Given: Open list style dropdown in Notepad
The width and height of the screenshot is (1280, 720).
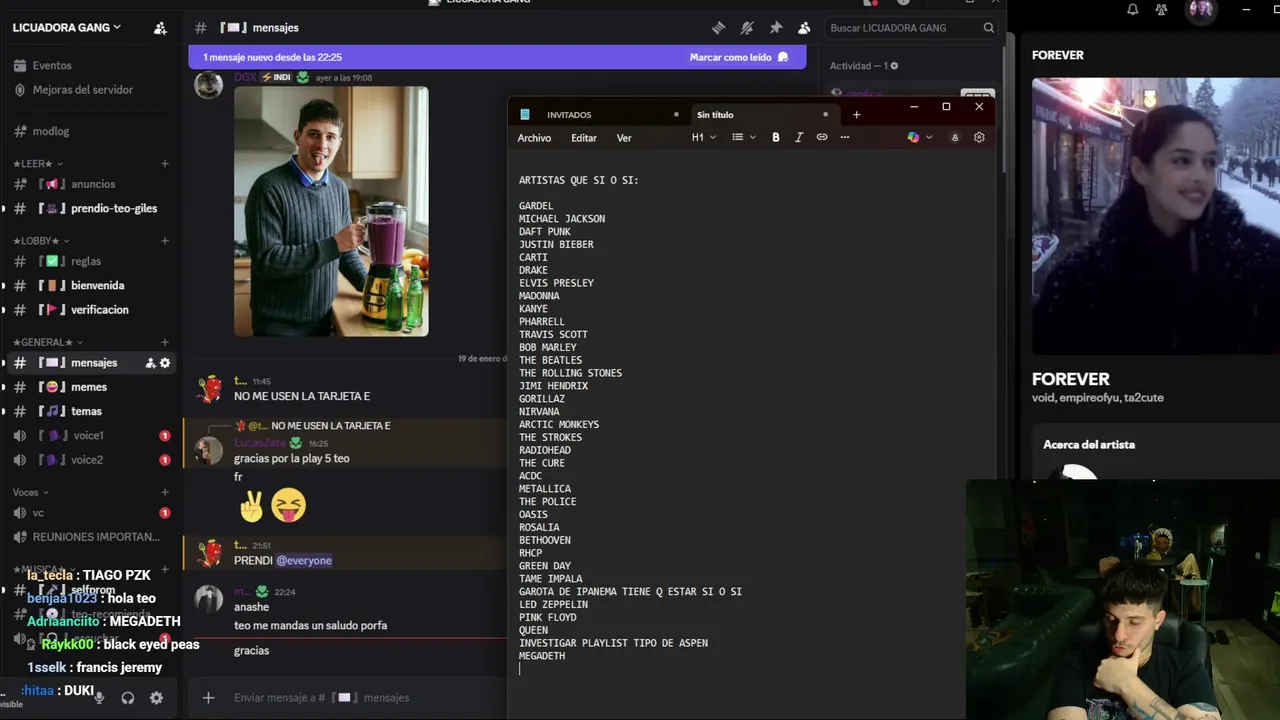Looking at the screenshot, I should (x=743, y=138).
